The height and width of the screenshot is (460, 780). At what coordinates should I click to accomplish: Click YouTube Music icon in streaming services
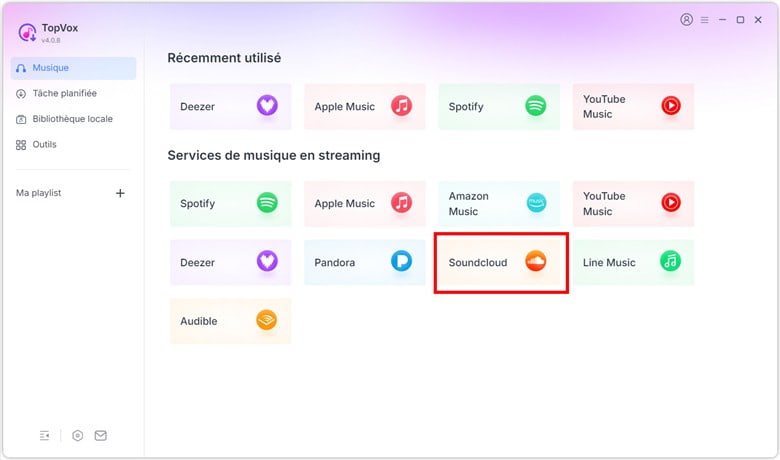click(671, 202)
